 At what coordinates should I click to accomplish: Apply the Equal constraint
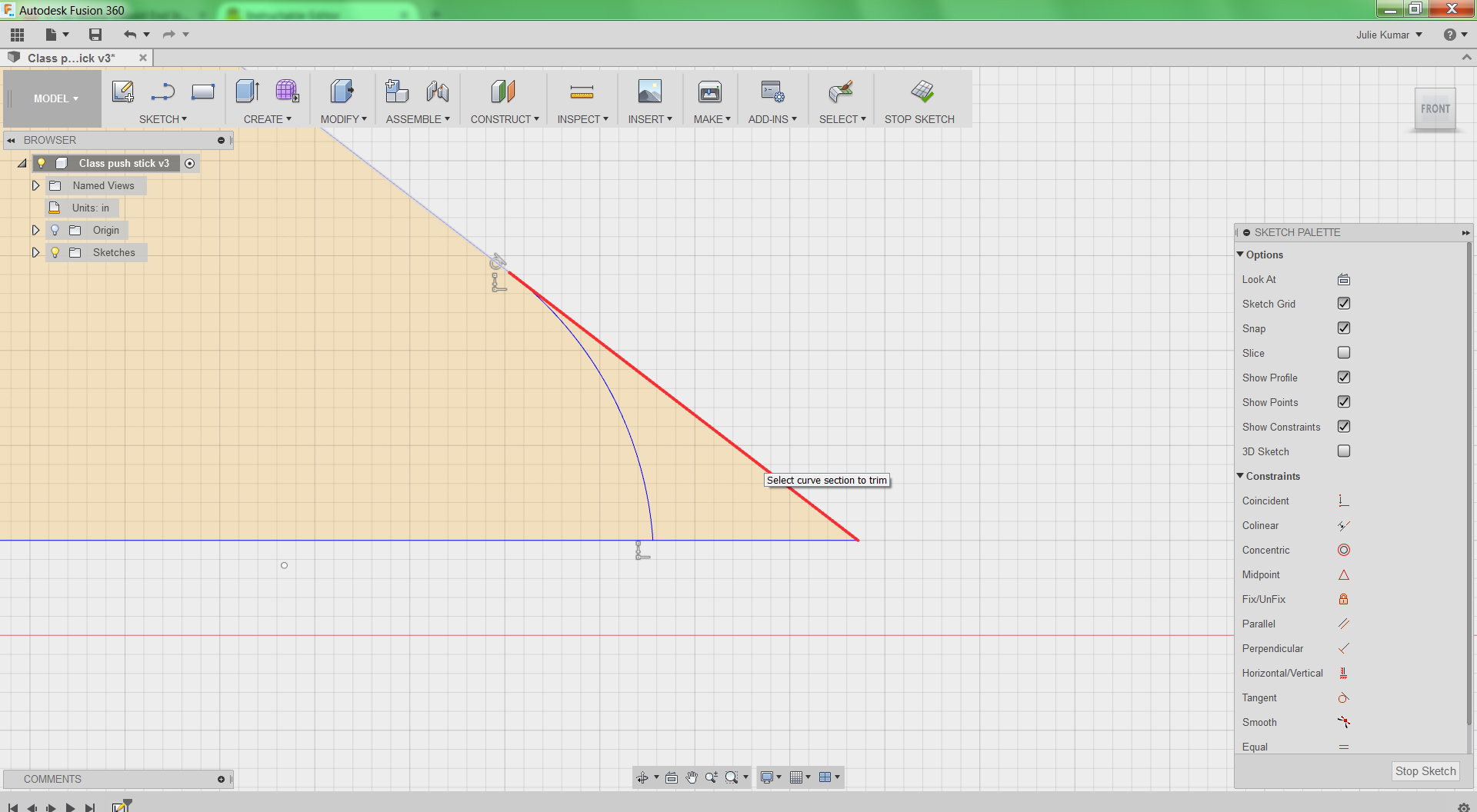[1344, 747]
